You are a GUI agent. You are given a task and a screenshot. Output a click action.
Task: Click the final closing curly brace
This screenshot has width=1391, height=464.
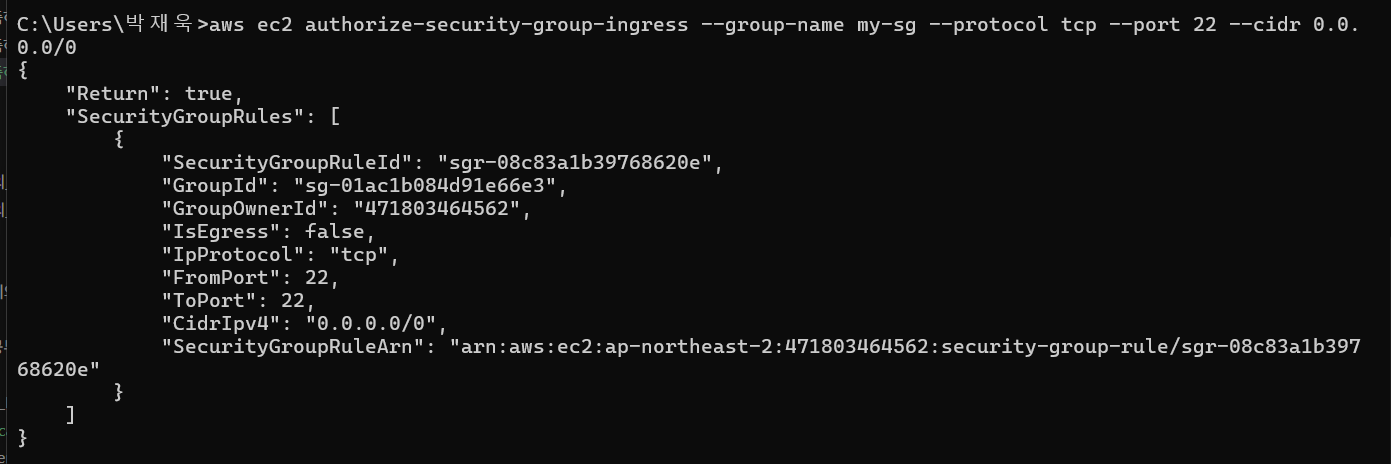pyautogui.click(x=24, y=438)
